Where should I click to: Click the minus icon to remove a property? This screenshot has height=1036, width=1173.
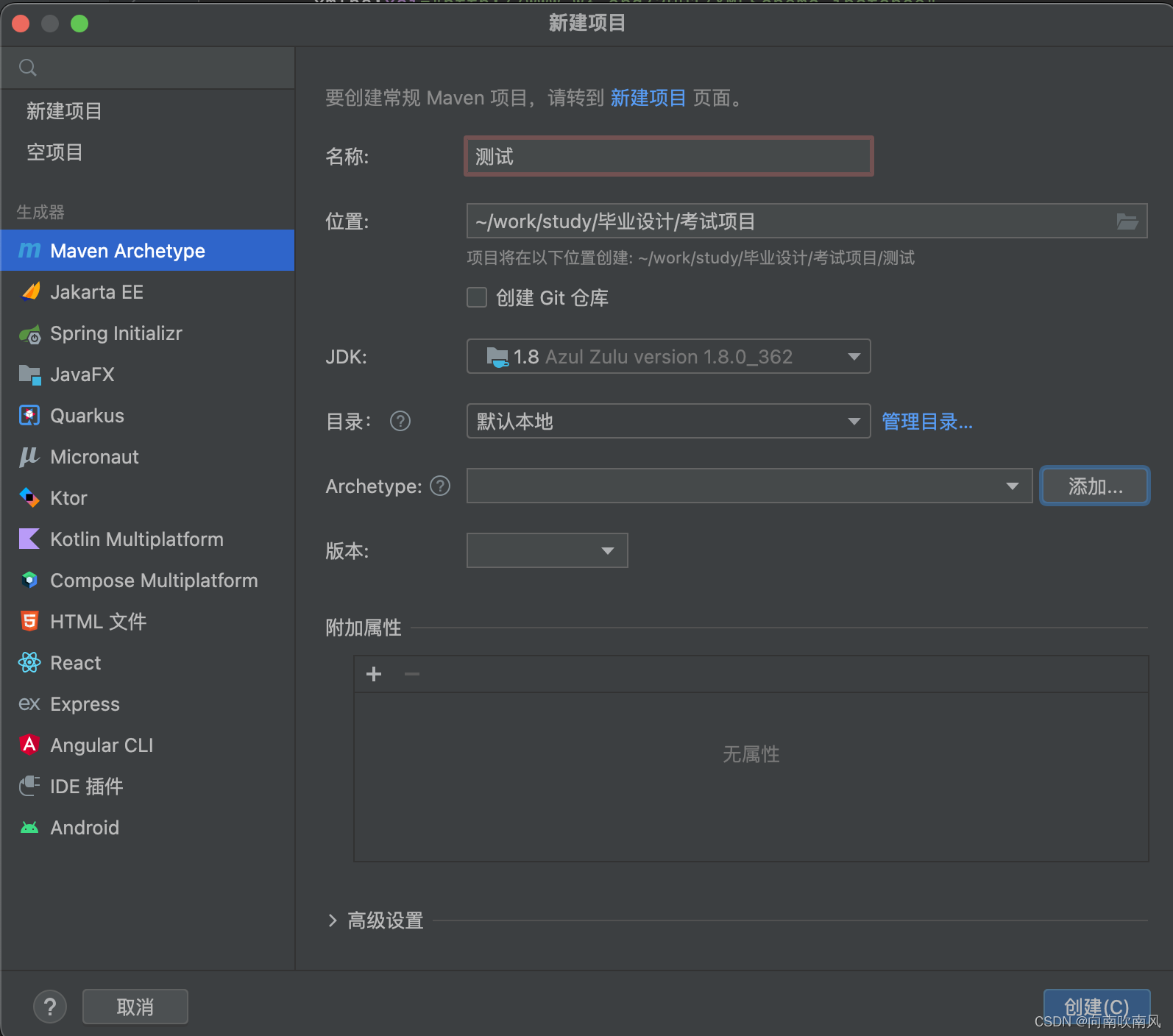coord(412,674)
